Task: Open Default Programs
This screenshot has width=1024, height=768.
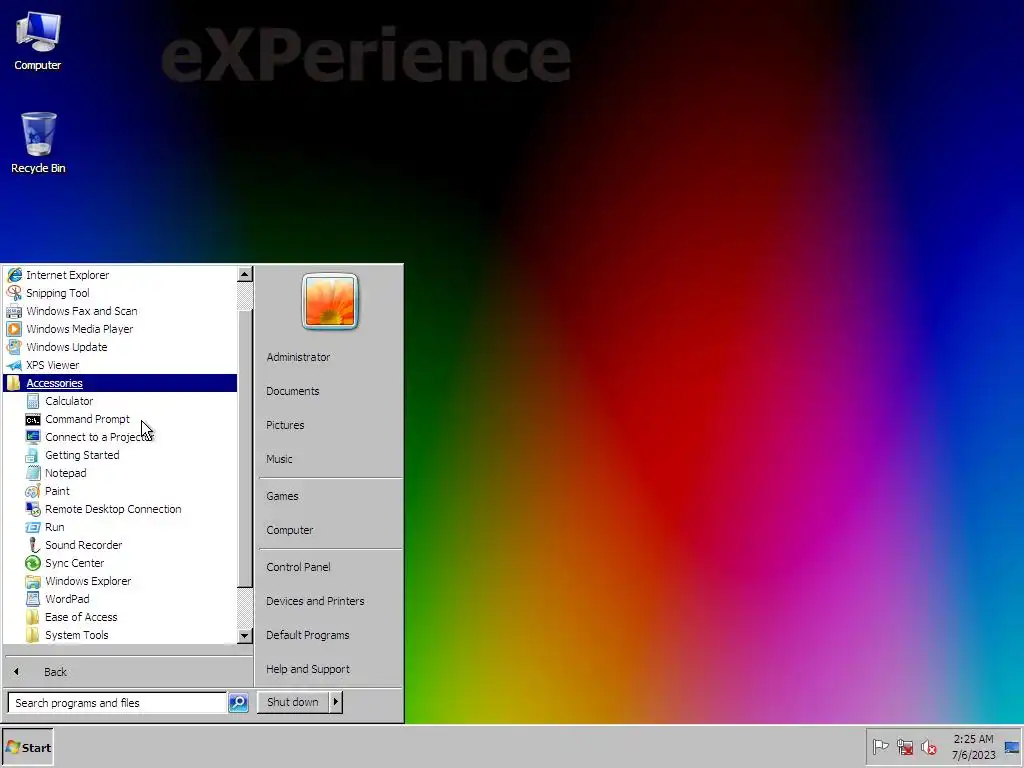Action: [x=308, y=635]
